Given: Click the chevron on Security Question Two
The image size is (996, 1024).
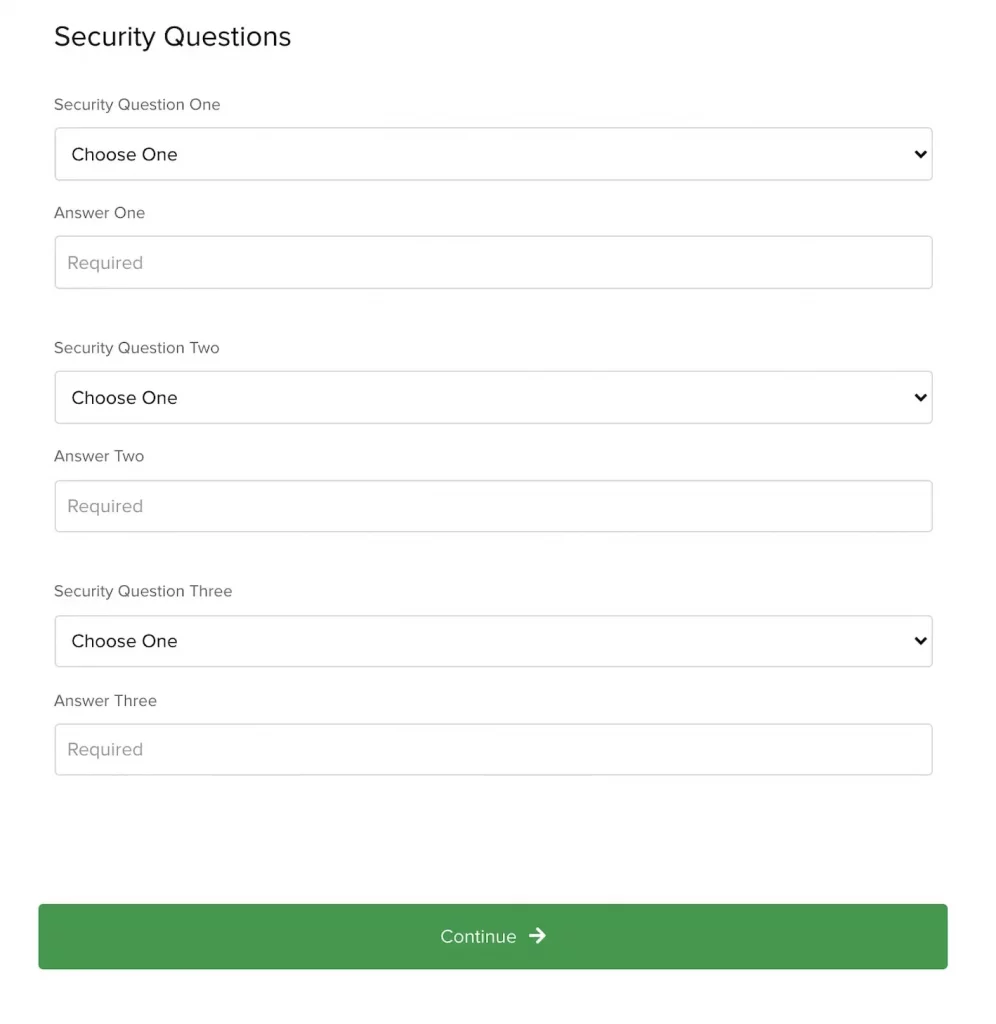Looking at the screenshot, I should pos(920,398).
